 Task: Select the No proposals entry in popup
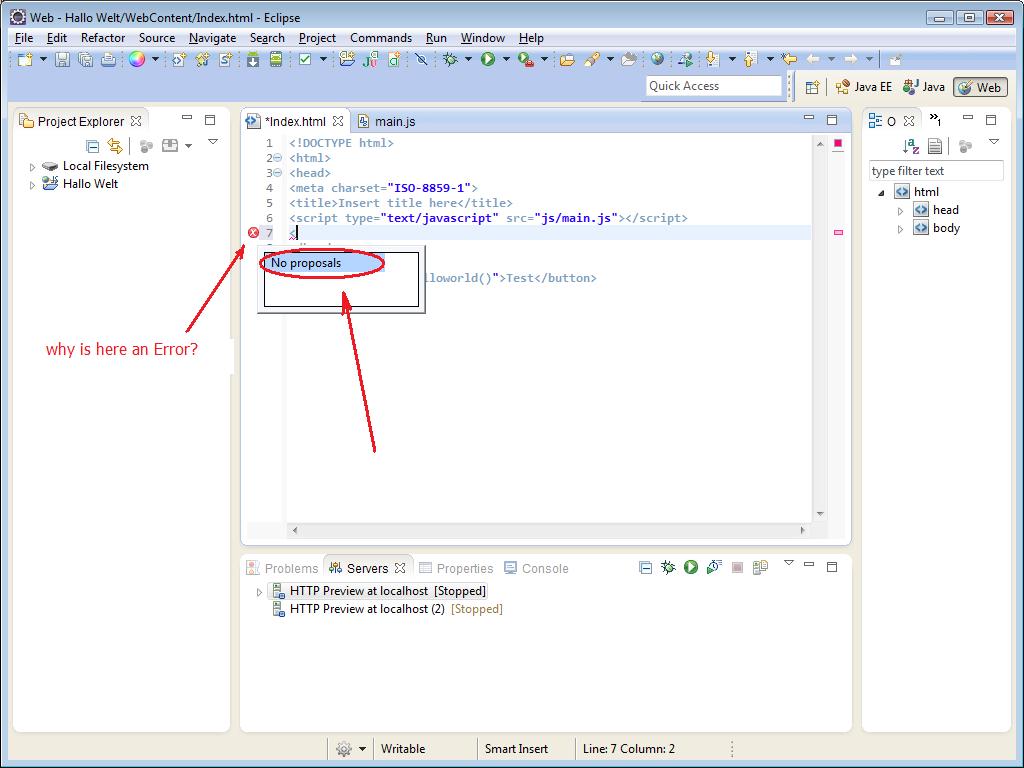324,263
